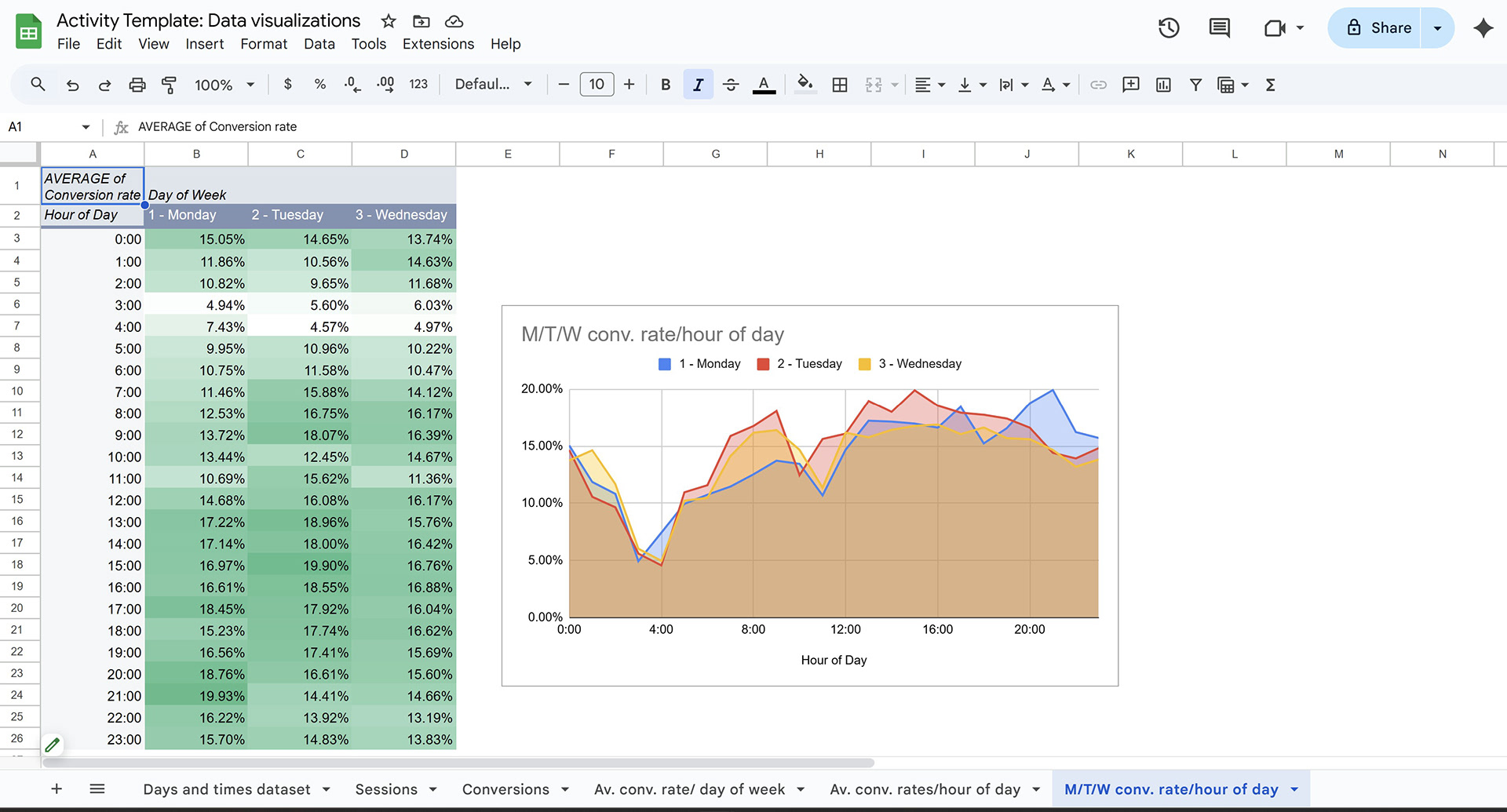Expand the Name box dropdown arrow
Image resolution: width=1507 pixels, height=812 pixels.
tap(86, 126)
